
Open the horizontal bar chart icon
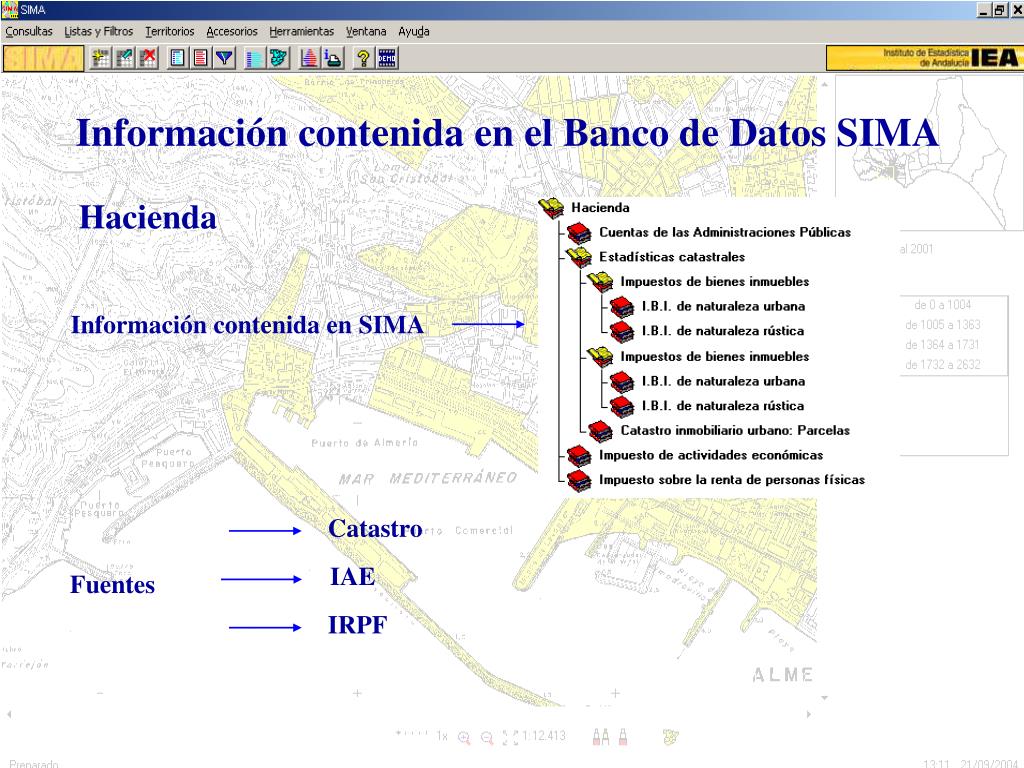[x=254, y=58]
